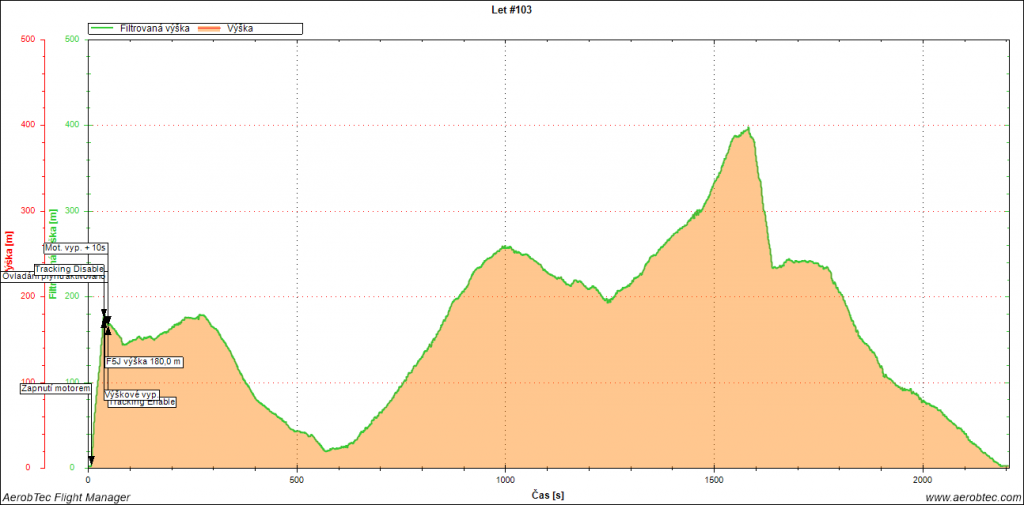Click the orange 'Výška' legend swatch
The width and height of the screenshot is (1024, 505).
210,29
